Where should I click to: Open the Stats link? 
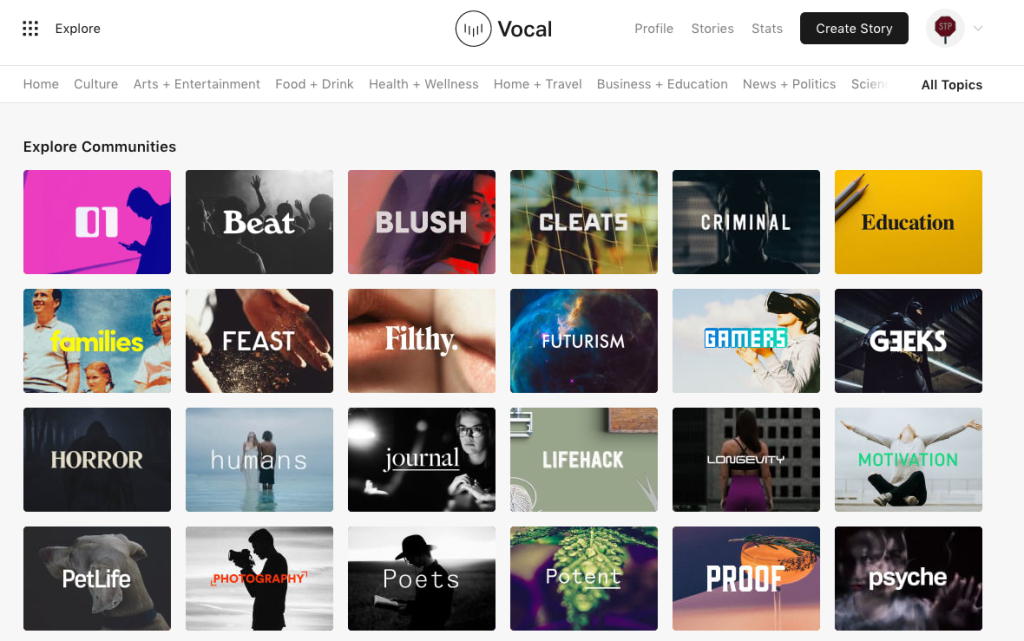[767, 29]
